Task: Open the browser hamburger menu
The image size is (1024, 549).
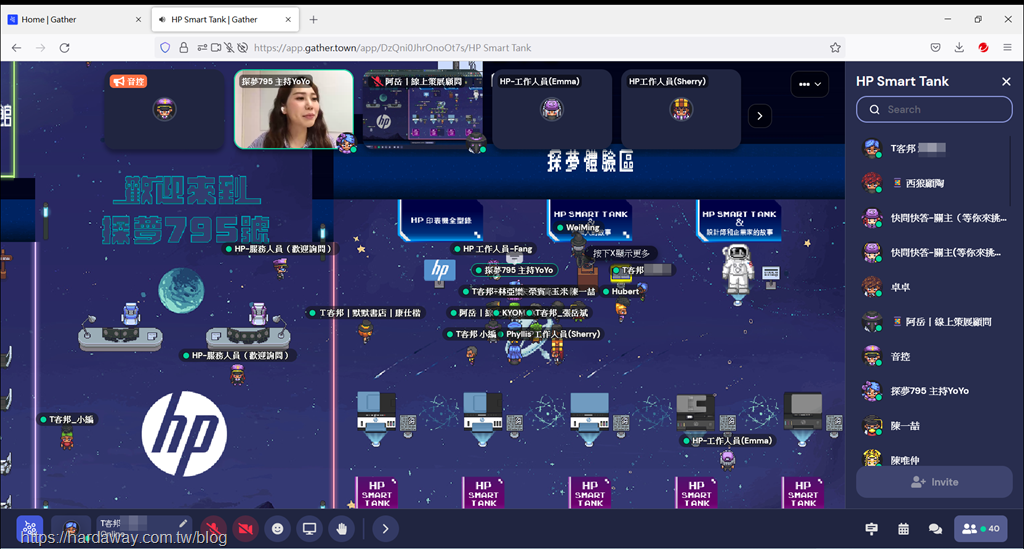Action: 1007,48
